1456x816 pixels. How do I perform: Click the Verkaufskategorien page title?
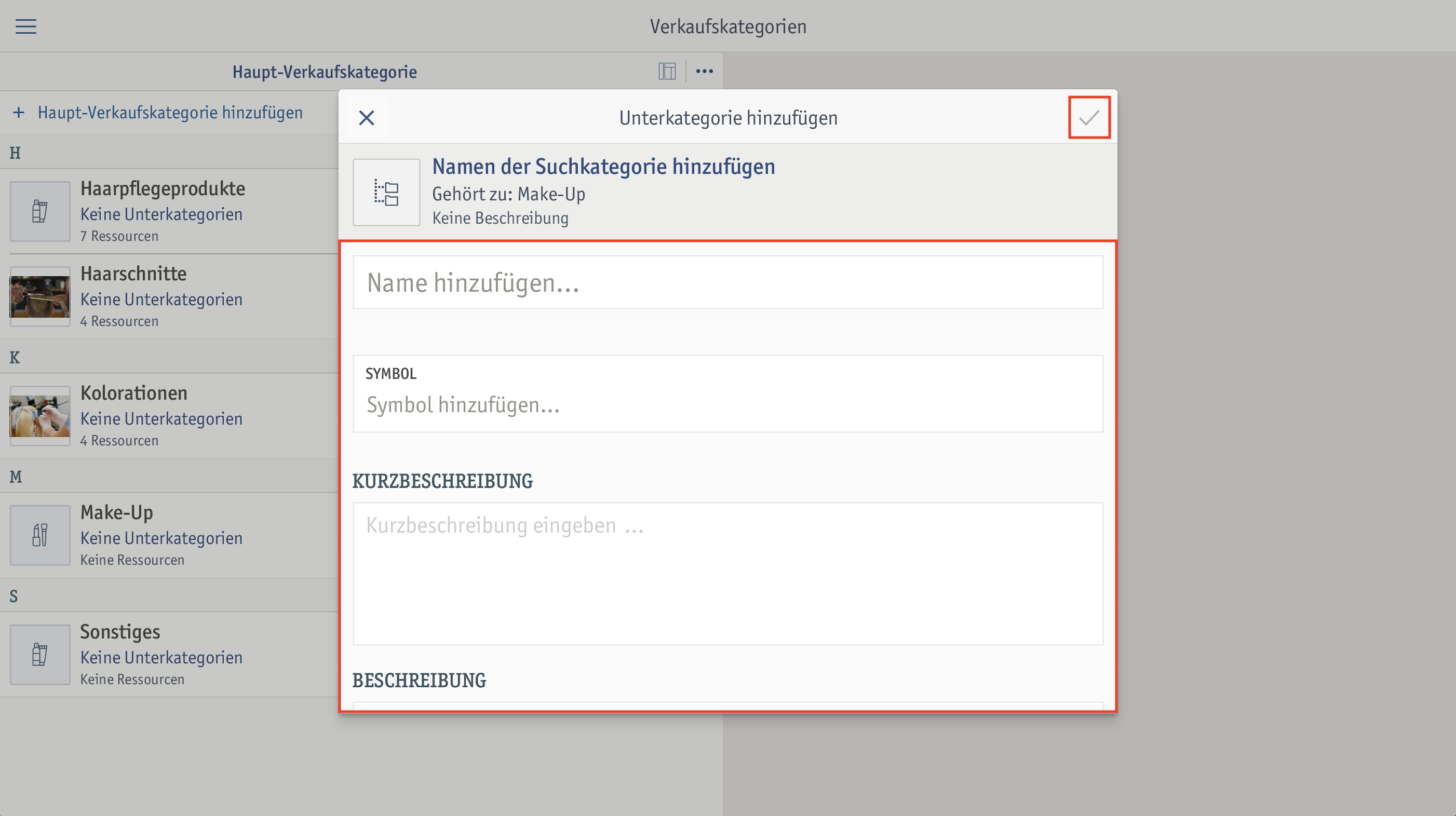[x=728, y=26]
